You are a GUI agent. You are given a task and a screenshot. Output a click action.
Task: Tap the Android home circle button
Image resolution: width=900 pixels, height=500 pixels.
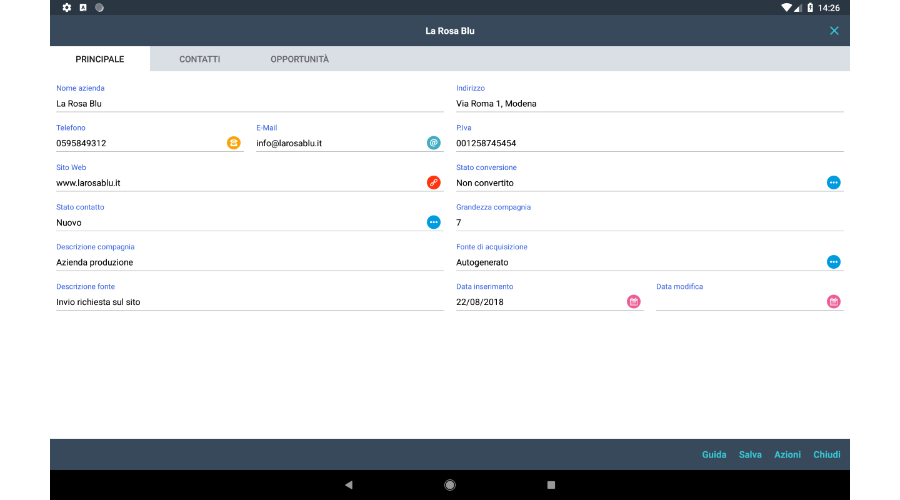[x=450, y=485]
